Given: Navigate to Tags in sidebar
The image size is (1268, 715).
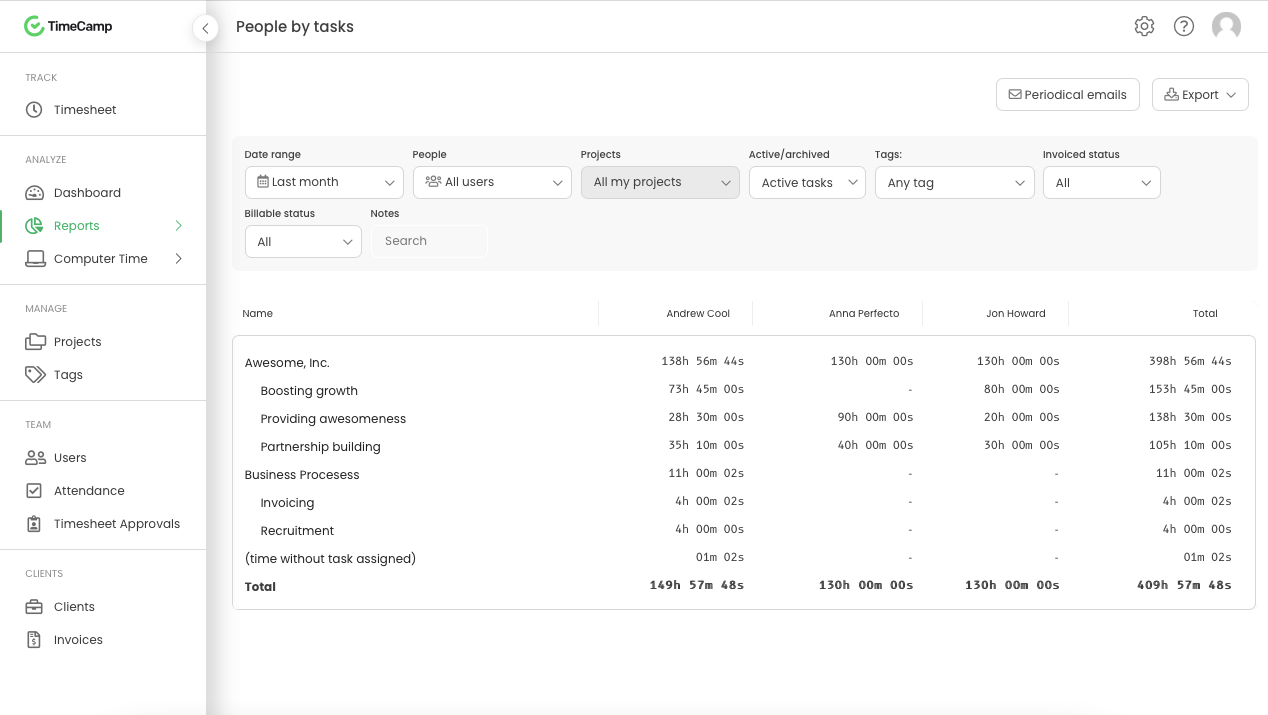Looking at the screenshot, I should pyautogui.click(x=68, y=375).
